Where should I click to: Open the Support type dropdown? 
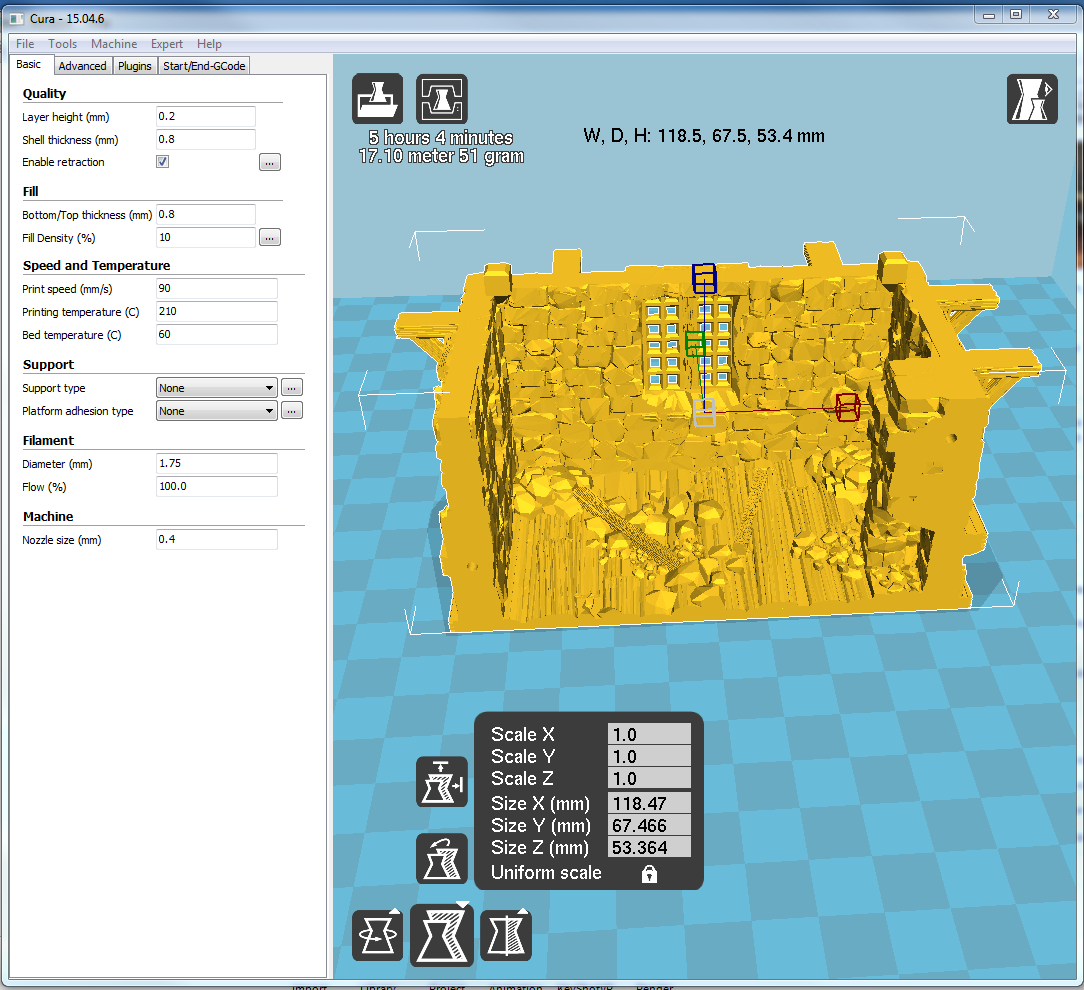[217, 388]
